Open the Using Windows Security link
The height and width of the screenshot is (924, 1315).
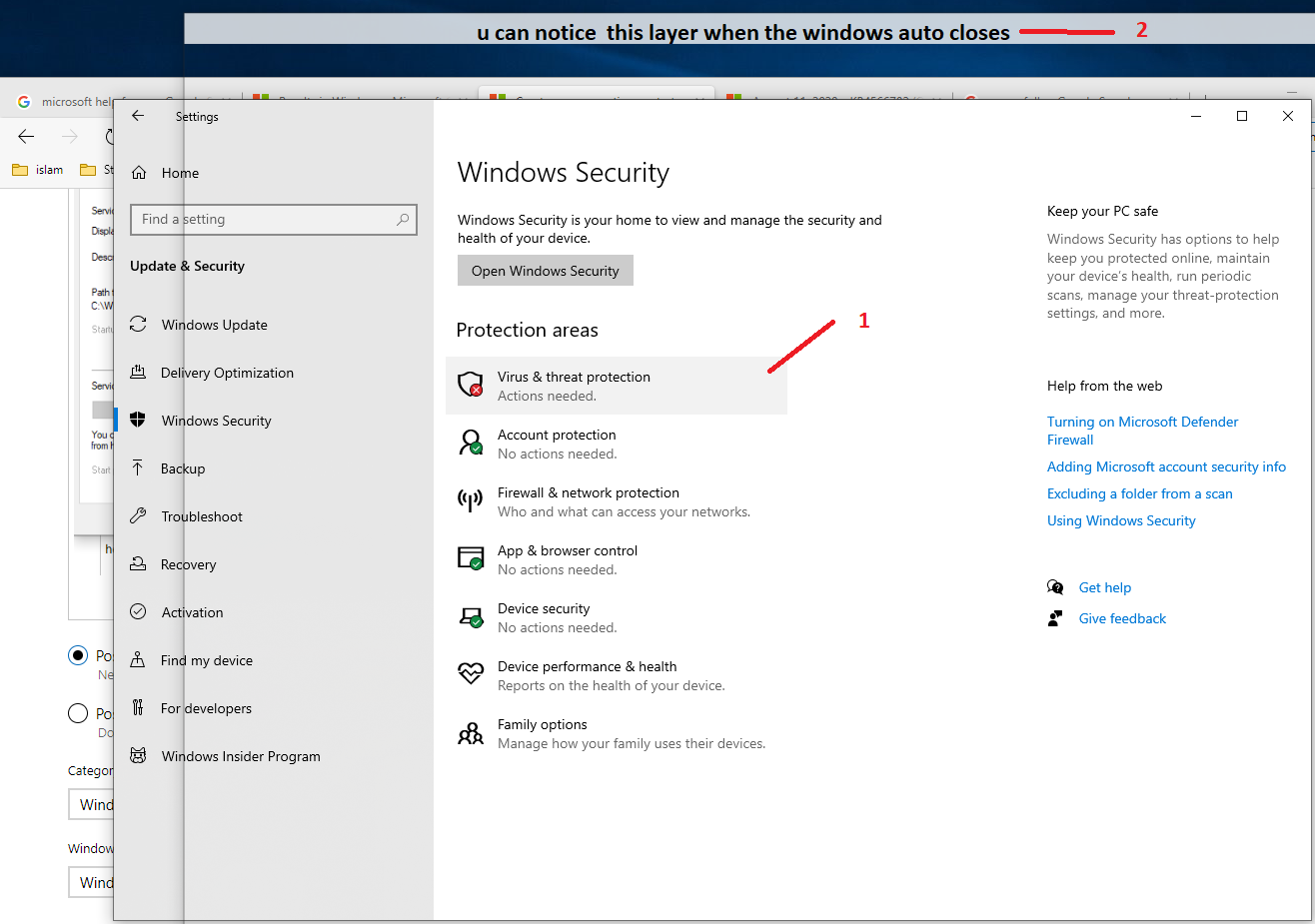(1121, 520)
